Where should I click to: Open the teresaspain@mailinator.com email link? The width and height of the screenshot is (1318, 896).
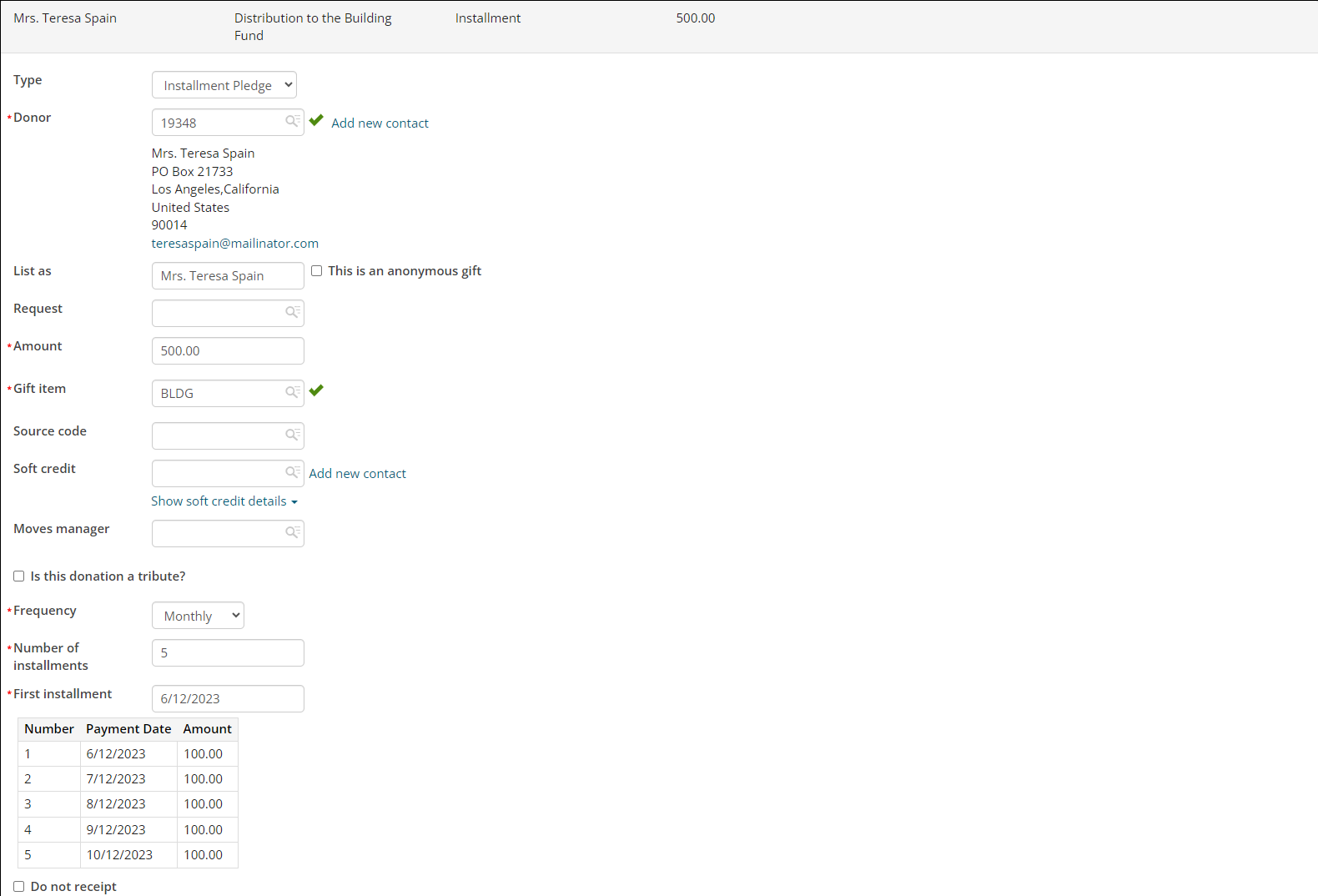click(234, 244)
